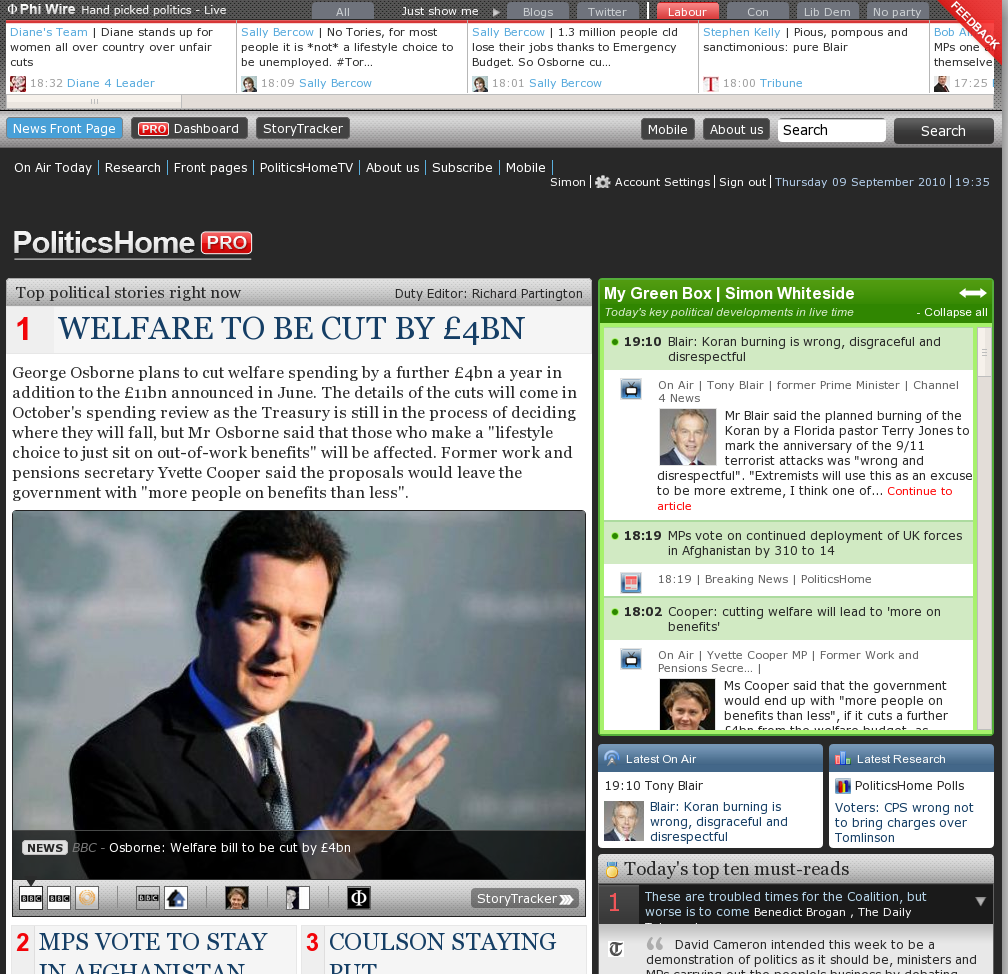Click the Breaking News icon at 18:19
The image size is (1008, 974).
[631, 582]
